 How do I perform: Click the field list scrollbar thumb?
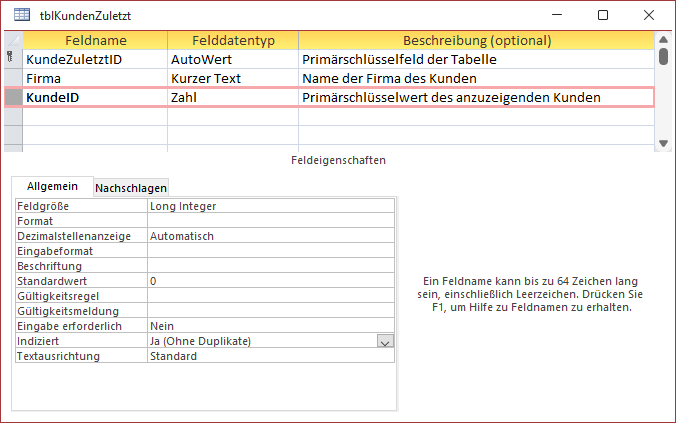tap(663, 56)
